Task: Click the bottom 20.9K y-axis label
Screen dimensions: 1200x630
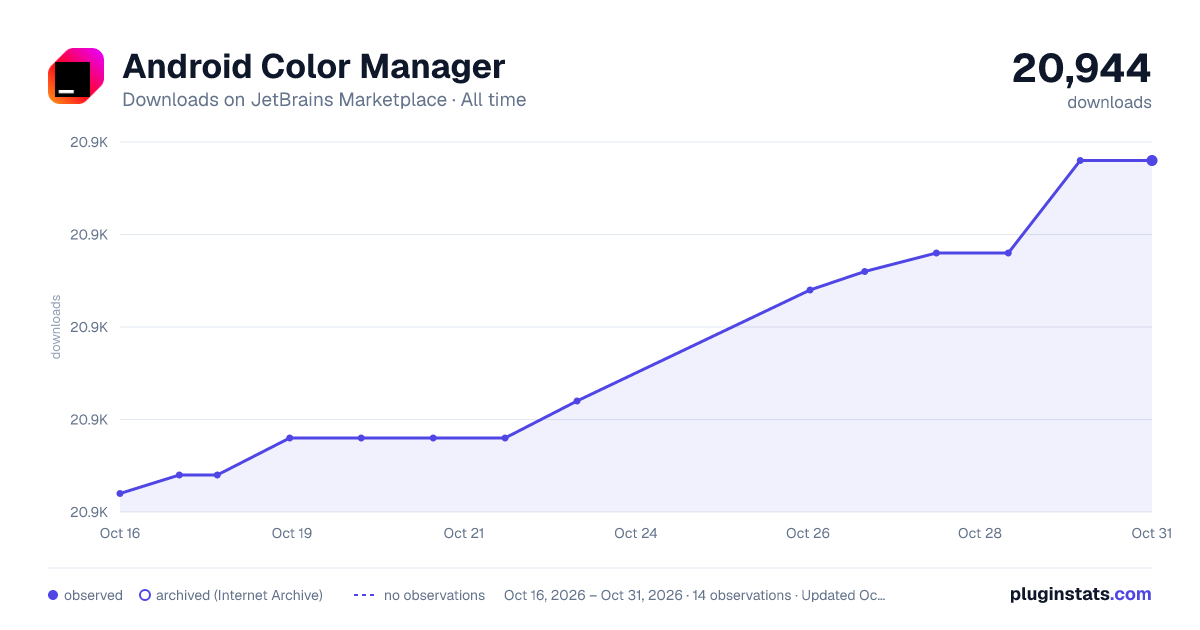Action: coord(88,512)
